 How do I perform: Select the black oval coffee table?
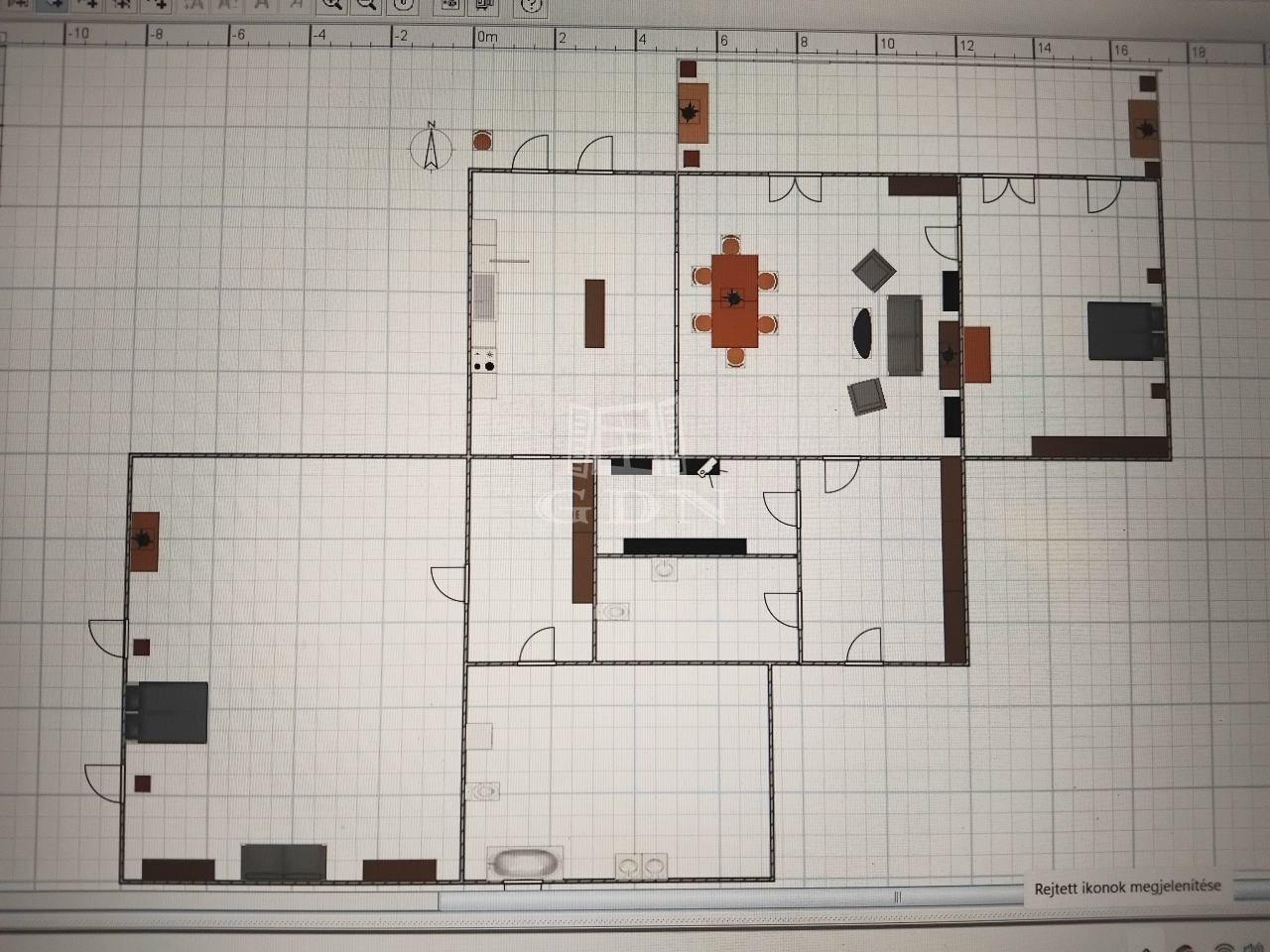[863, 333]
